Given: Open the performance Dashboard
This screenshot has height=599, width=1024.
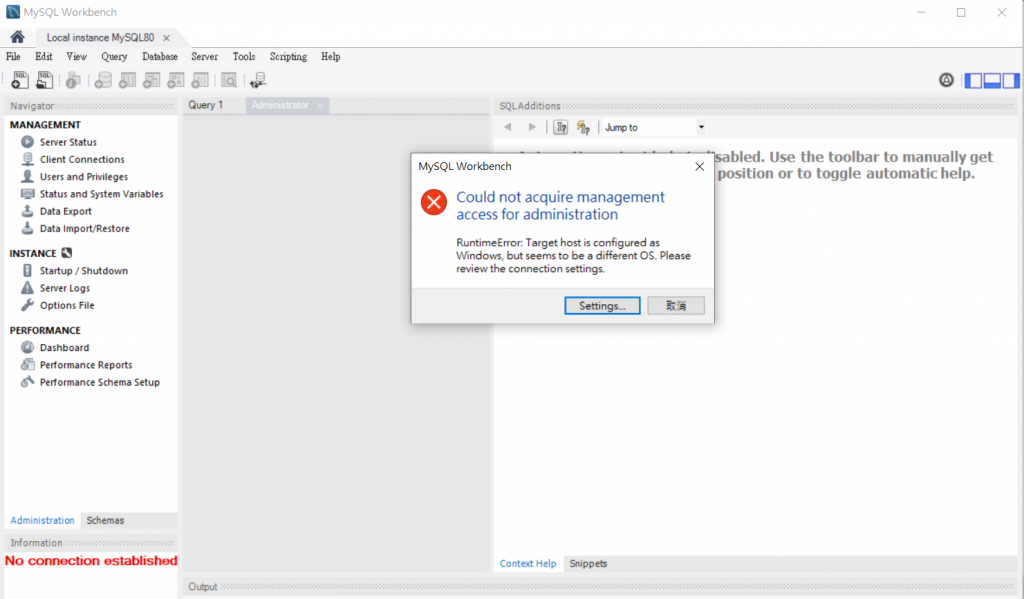Looking at the screenshot, I should point(64,348).
